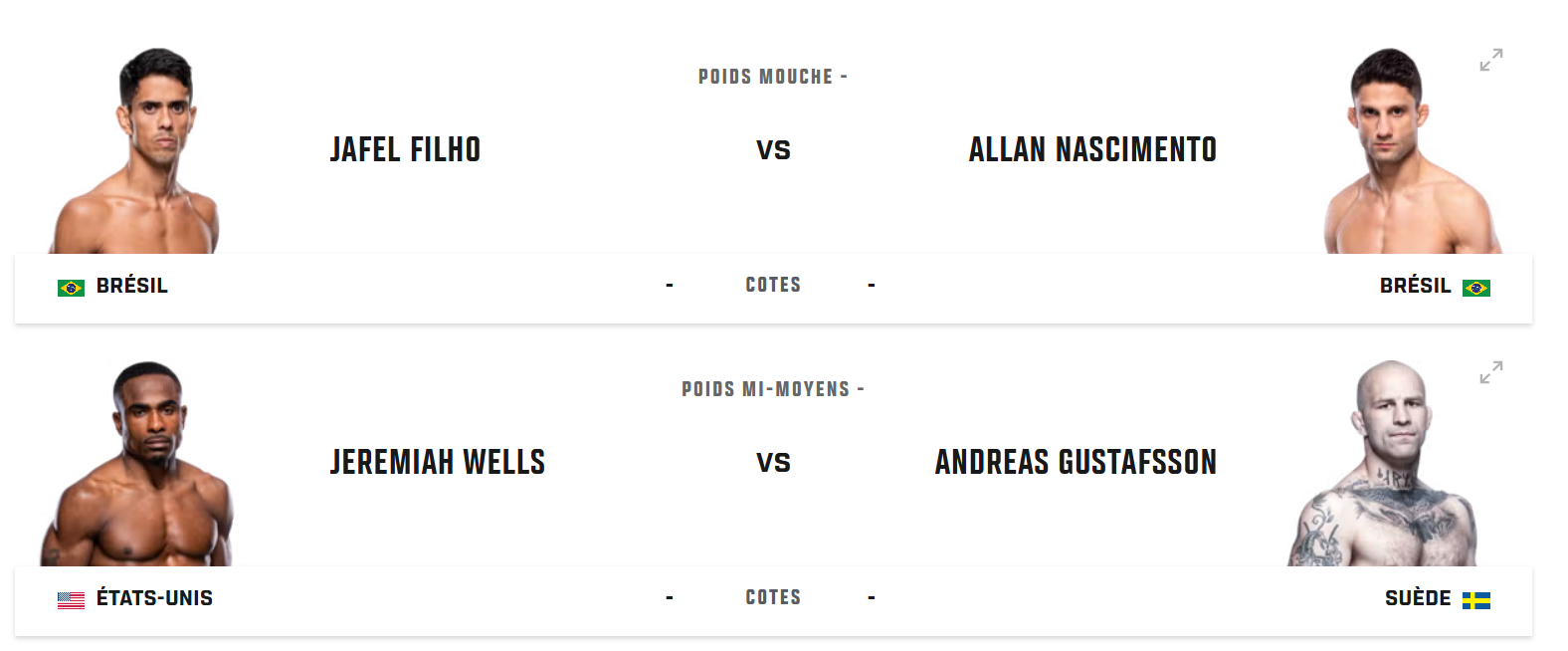Open Jafel Filho's profile link
1568x651 pixels.
(x=405, y=149)
